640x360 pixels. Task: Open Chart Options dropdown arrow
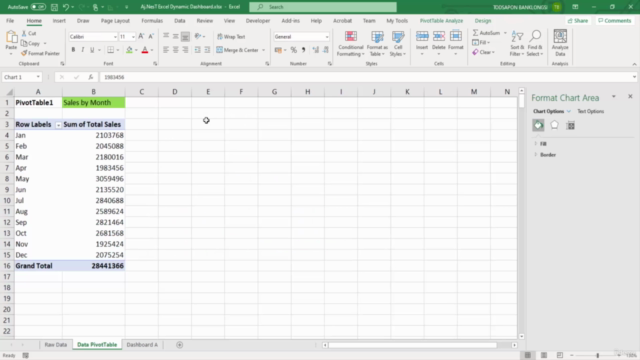click(569, 111)
